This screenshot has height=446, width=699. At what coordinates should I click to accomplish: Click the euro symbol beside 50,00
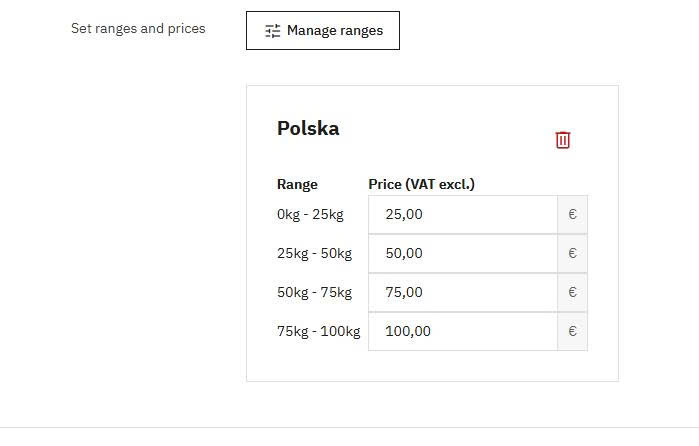(x=572, y=253)
